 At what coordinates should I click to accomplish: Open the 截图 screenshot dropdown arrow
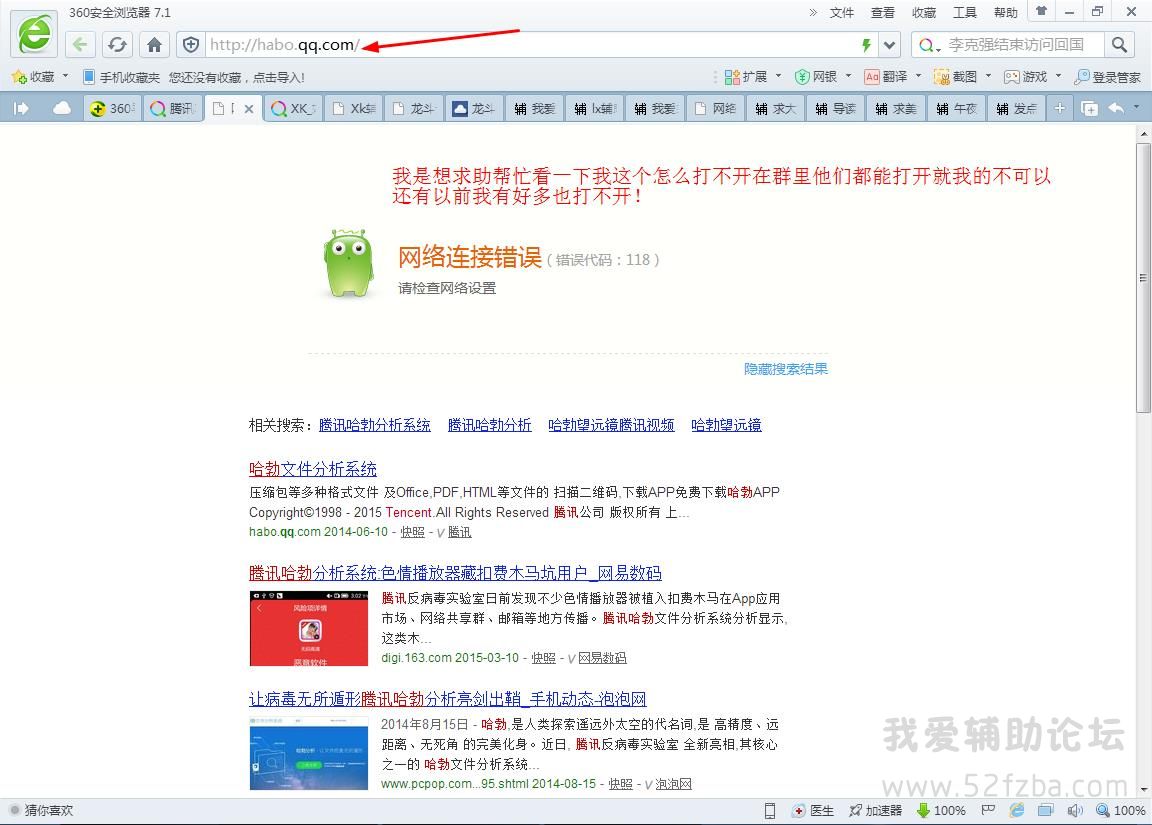point(988,77)
